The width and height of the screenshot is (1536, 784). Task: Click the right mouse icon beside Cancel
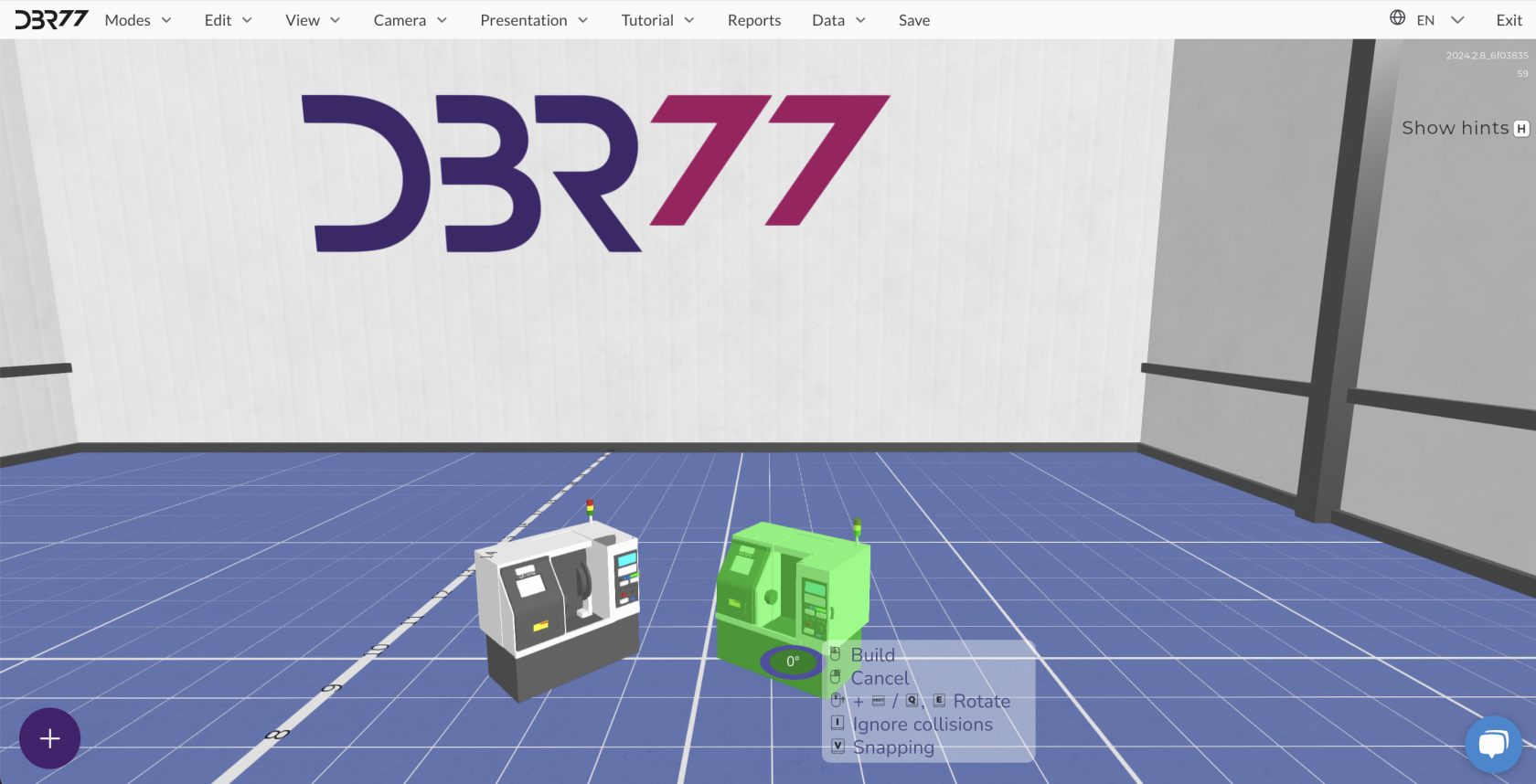pyautogui.click(x=836, y=677)
